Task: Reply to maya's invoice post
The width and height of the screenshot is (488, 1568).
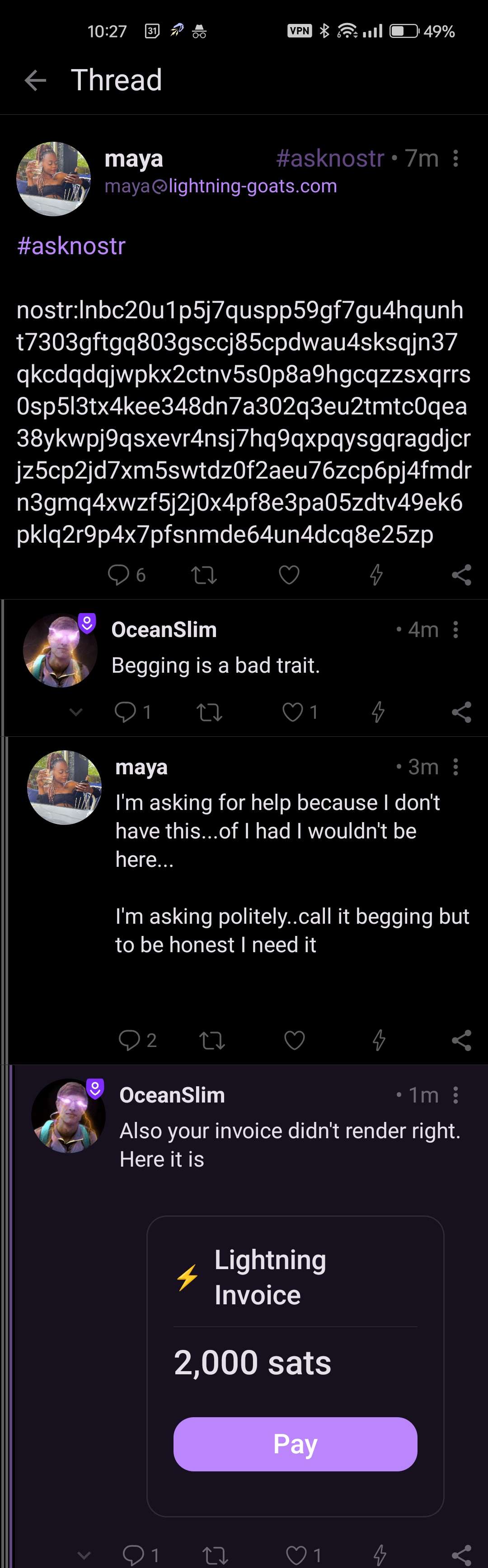Action: point(119,574)
